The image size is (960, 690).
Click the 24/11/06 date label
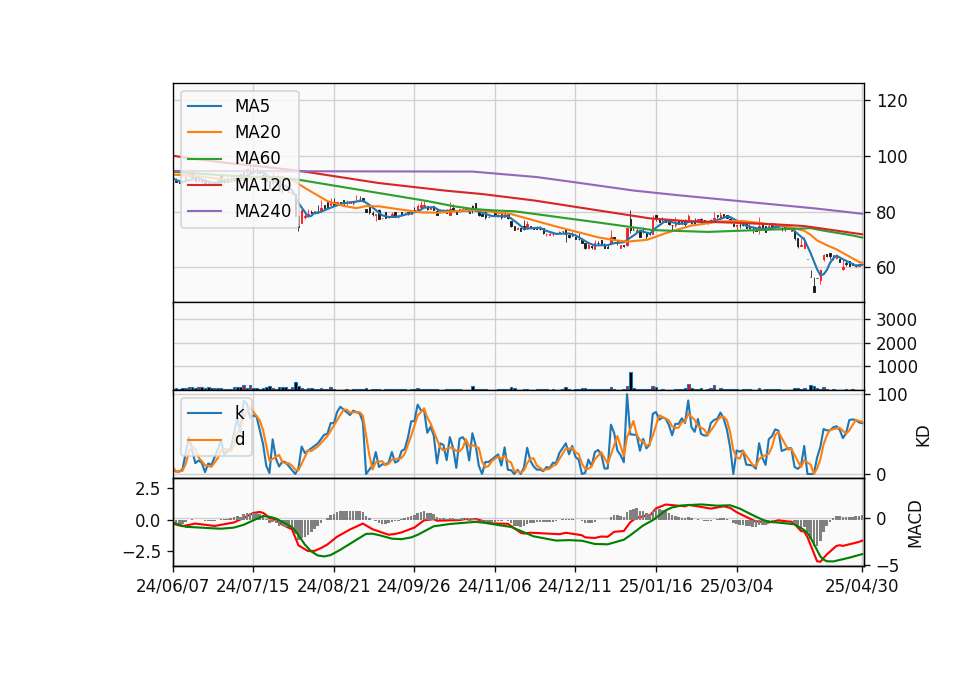[x=495, y=586]
